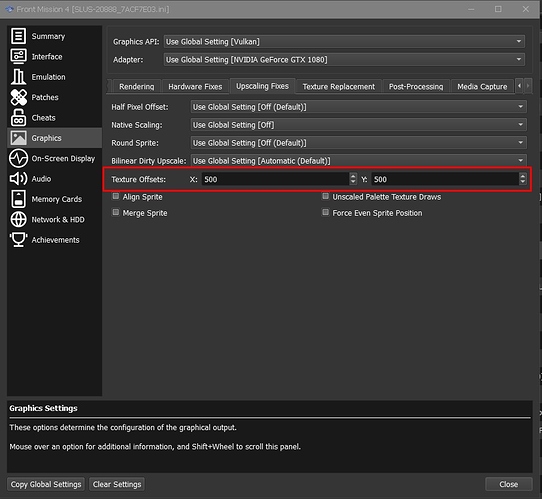Open the Adapter dropdown

[x=344, y=60]
